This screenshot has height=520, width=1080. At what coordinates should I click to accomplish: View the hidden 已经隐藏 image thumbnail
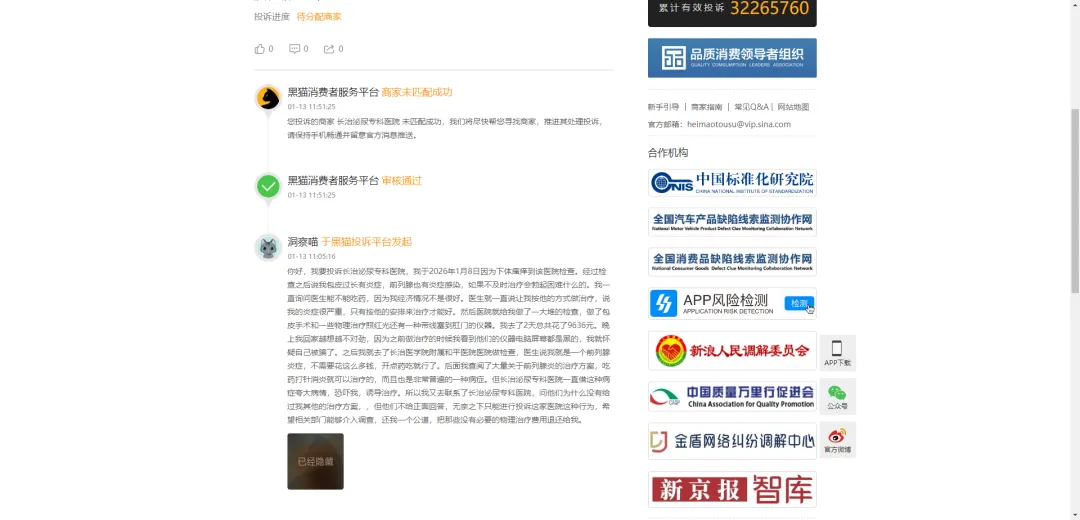315,461
